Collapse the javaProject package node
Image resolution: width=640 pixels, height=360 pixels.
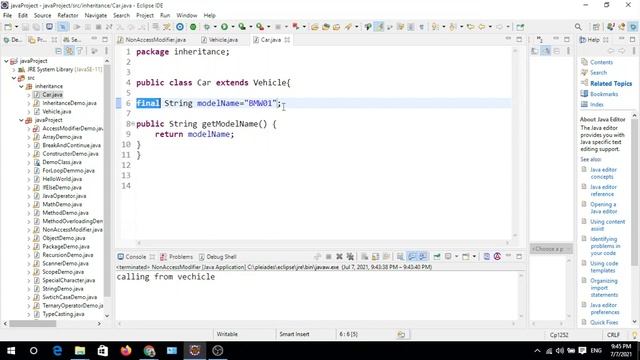pyautogui.click(x=21, y=120)
